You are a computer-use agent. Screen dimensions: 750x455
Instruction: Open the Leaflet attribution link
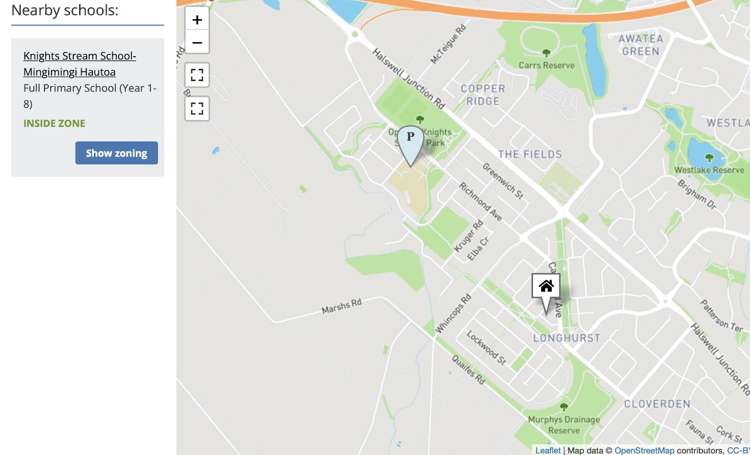click(x=548, y=450)
